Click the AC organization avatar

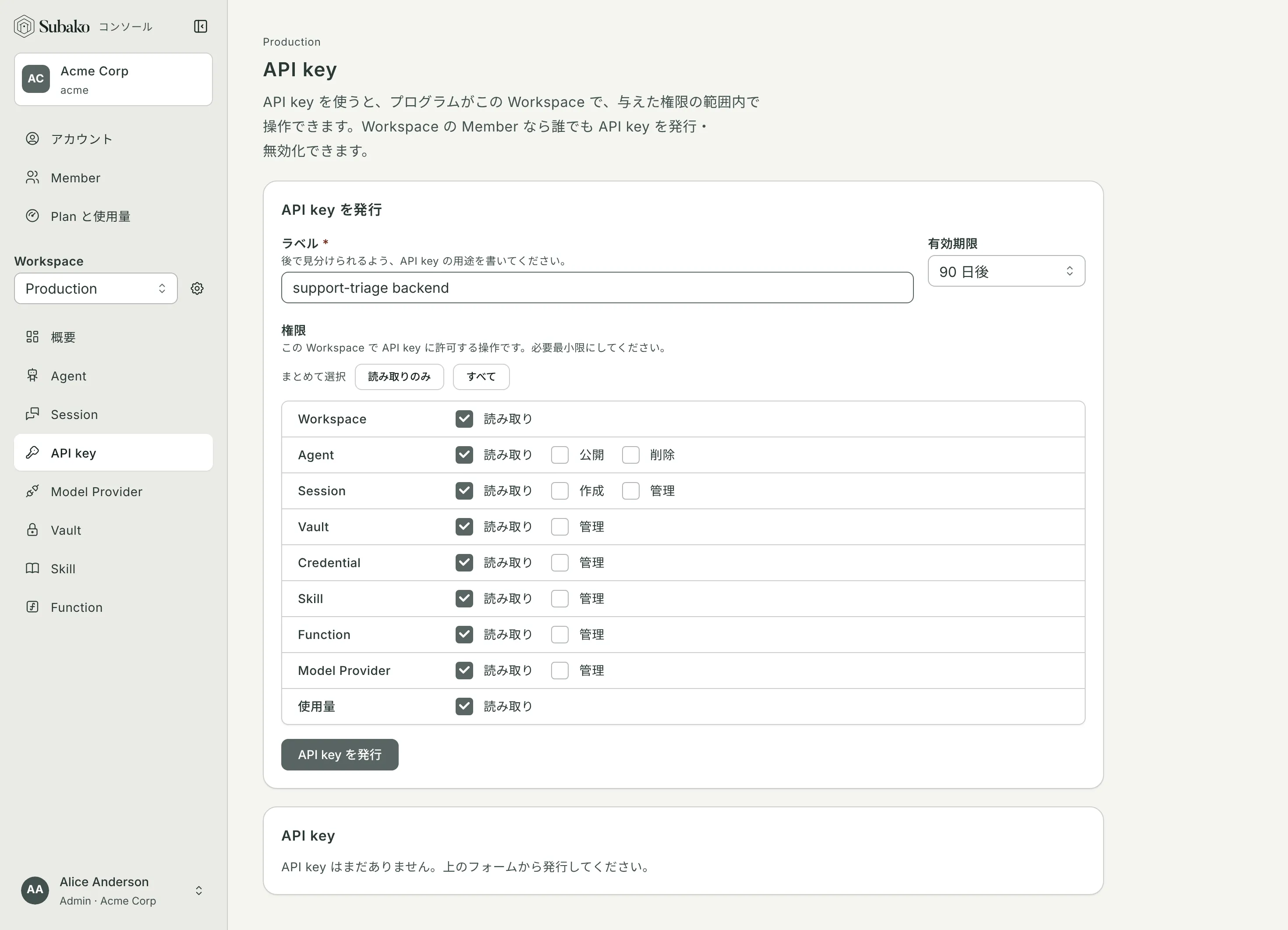pos(36,79)
